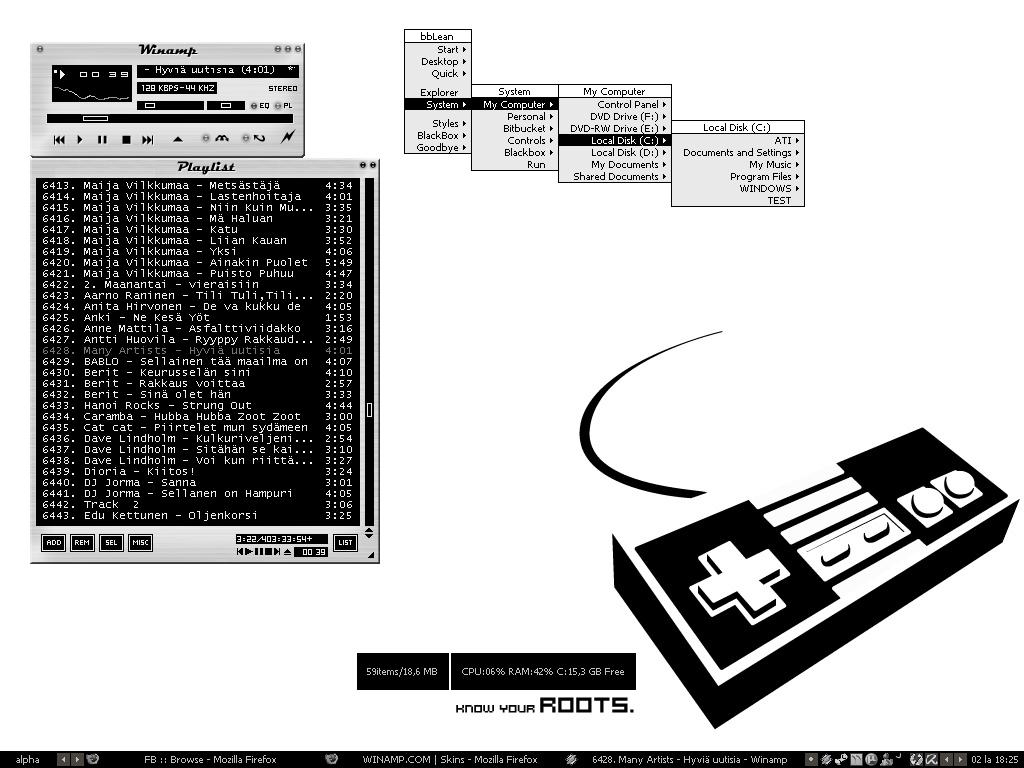This screenshot has width=1024, height=768.
Task: Stop playback in Winamp main window
Action: tap(127, 139)
